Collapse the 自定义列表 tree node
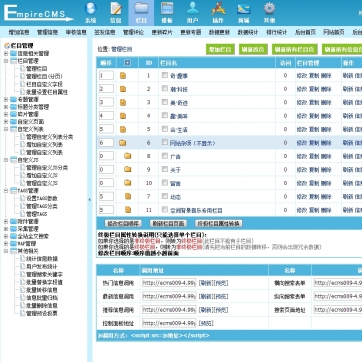 click(x=6, y=129)
